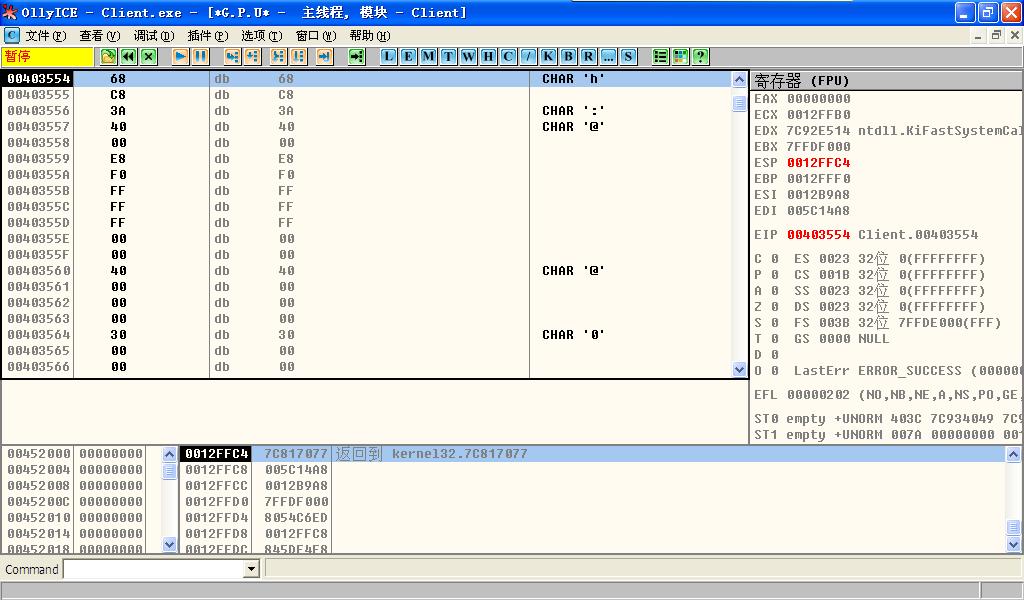This screenshot has width=1024, height=600.
Task: Show the Handles window (H button)
Action: (488, 56)
